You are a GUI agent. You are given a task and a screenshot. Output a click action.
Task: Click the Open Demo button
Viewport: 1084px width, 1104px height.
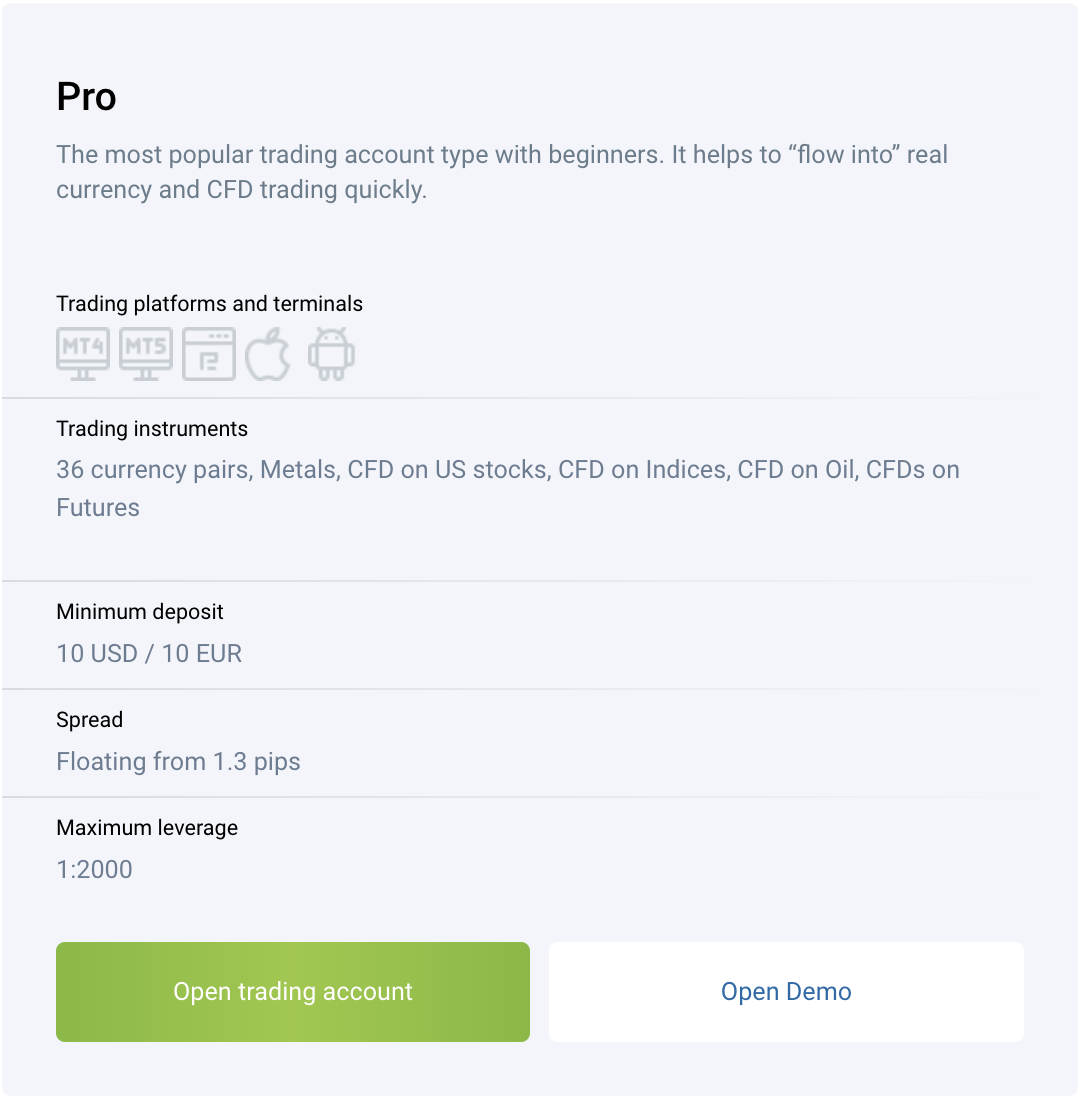tap(786, 992)
